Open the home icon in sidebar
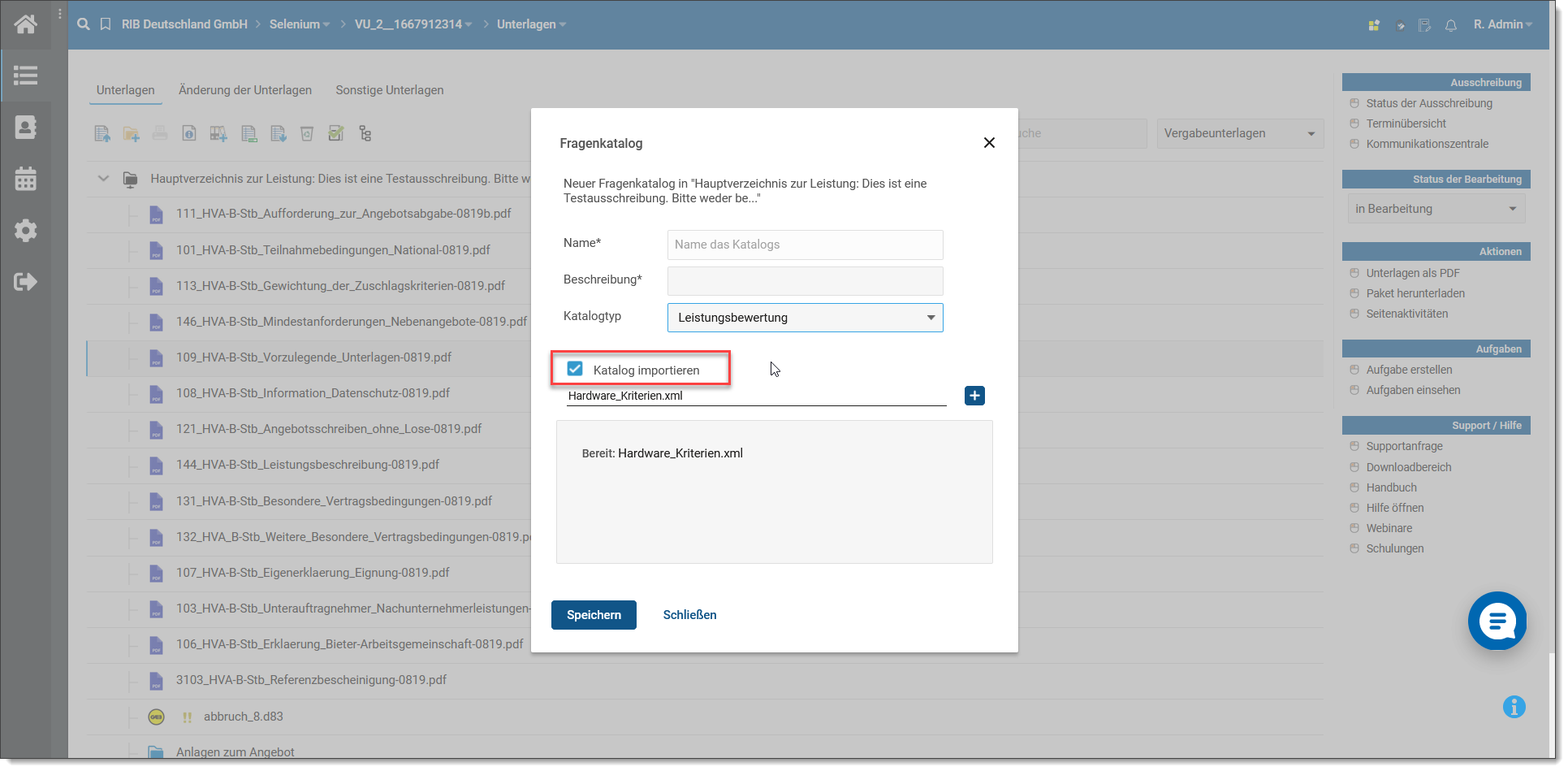Screen dimensions: 1568x771 tap(25, 24)
